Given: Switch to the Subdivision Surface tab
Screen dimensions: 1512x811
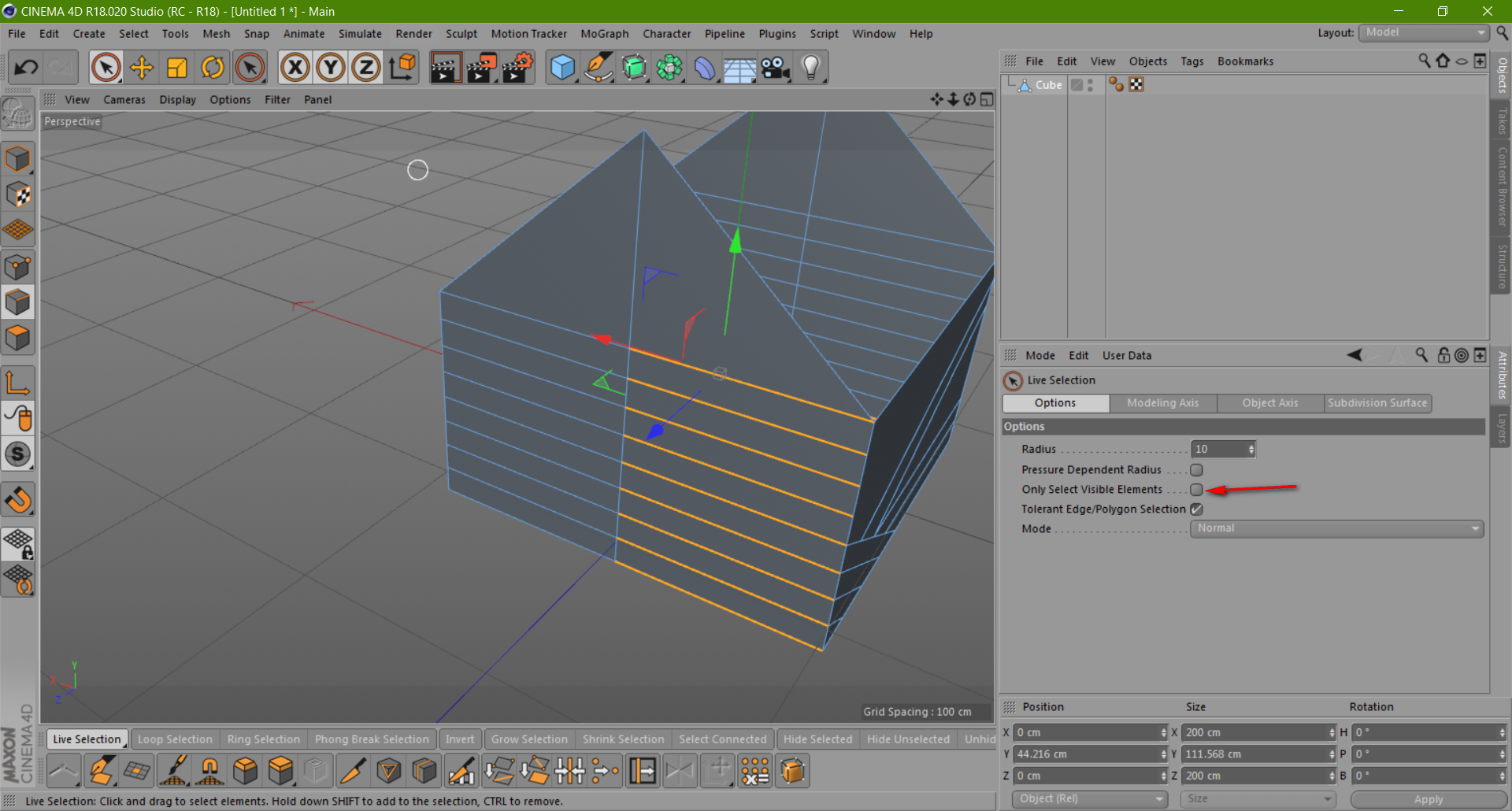Looking at the screenshot, I should 1377,403.
